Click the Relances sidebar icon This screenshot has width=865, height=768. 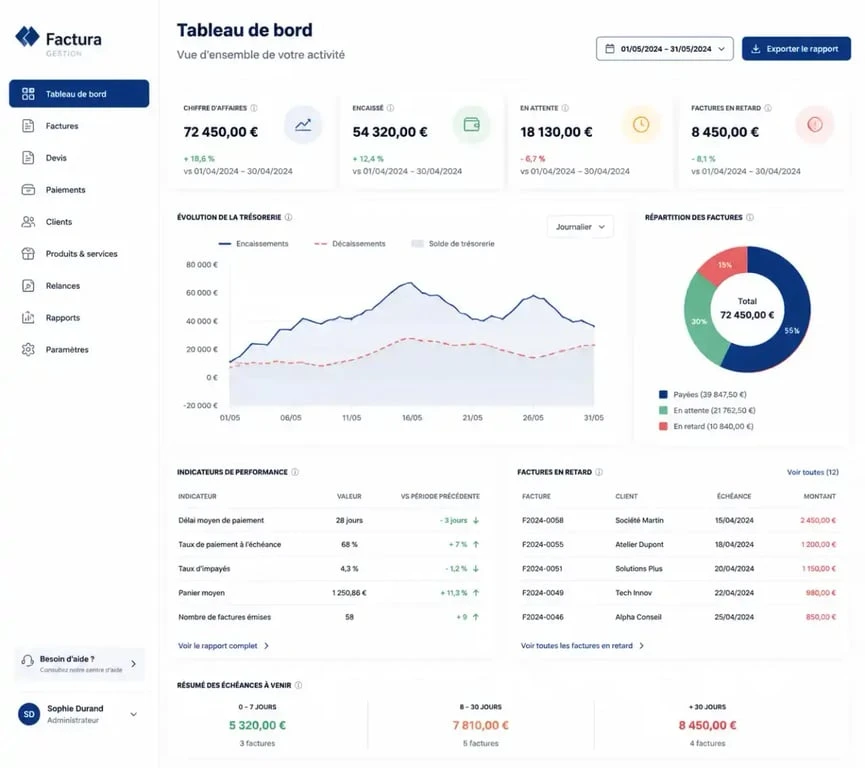[x=28, y=286]
